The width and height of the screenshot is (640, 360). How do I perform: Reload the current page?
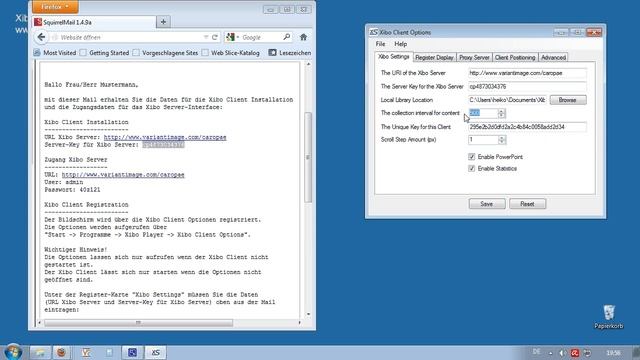point(215,37)
